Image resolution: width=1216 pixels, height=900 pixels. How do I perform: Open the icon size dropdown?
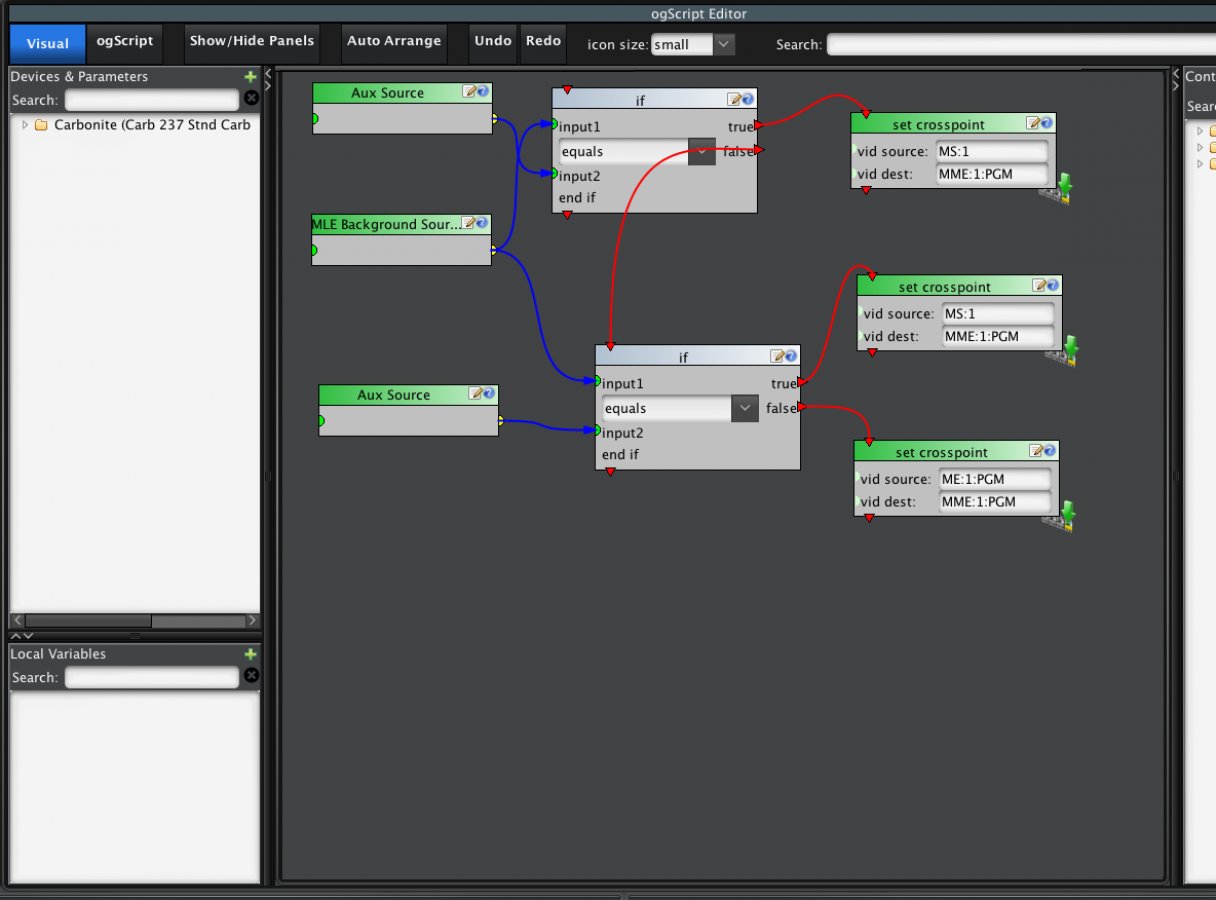click(x=723, y=44)
